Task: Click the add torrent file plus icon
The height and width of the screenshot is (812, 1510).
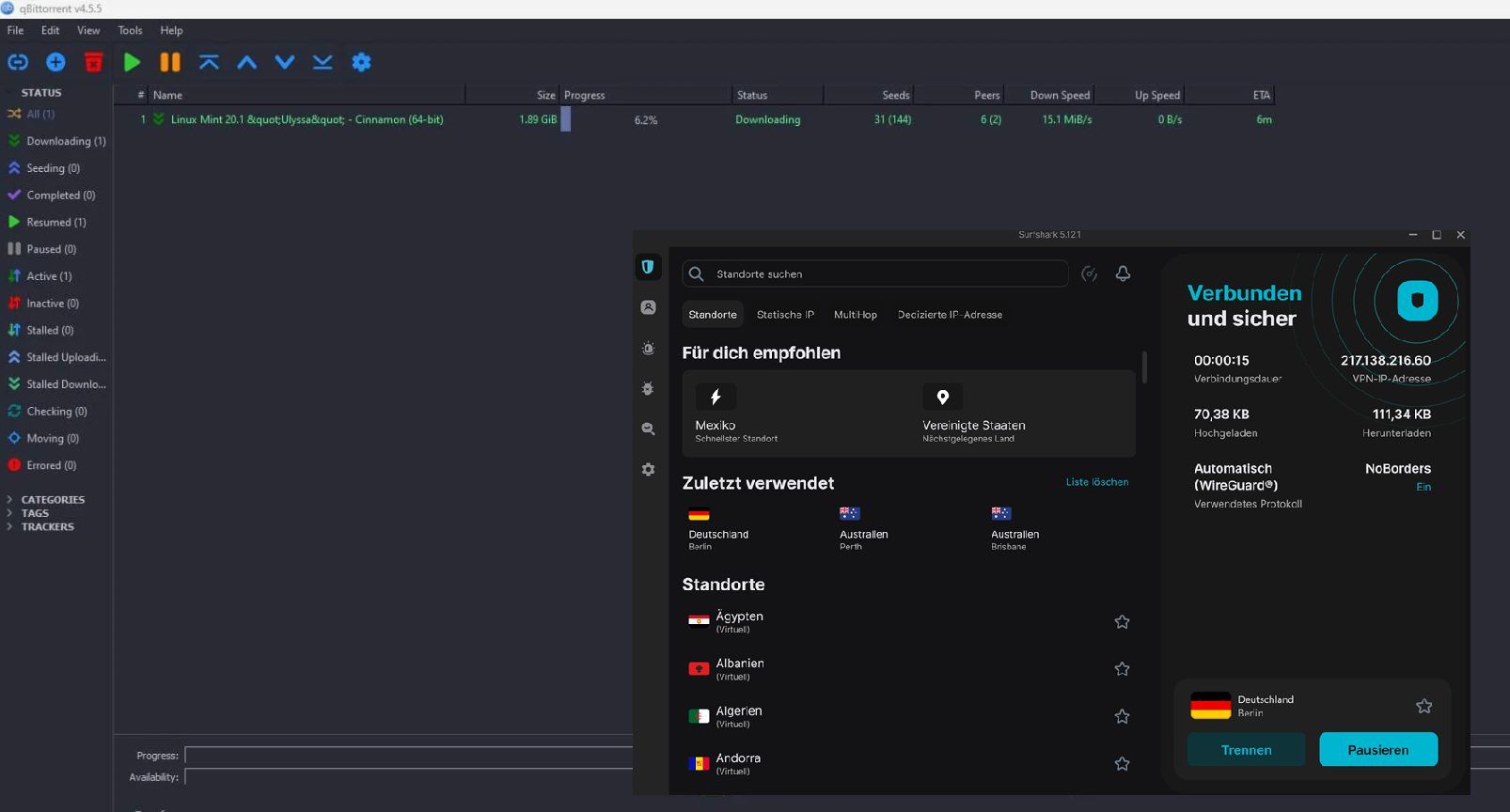Action: click(55, 62)
